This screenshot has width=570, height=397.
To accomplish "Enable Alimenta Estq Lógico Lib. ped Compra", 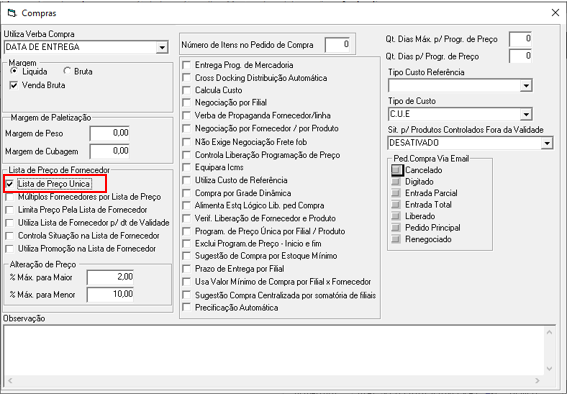I will [x=186, y=206].
